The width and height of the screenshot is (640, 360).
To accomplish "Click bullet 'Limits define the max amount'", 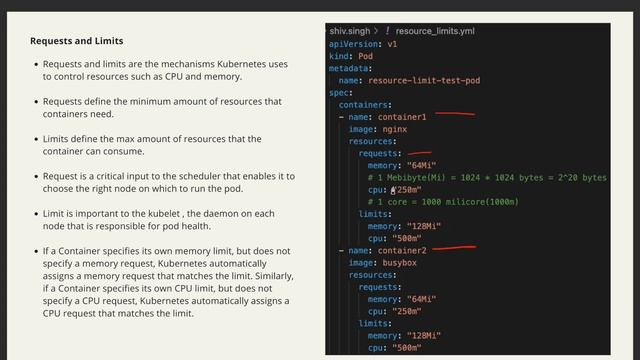I will [x=152, y=145].
